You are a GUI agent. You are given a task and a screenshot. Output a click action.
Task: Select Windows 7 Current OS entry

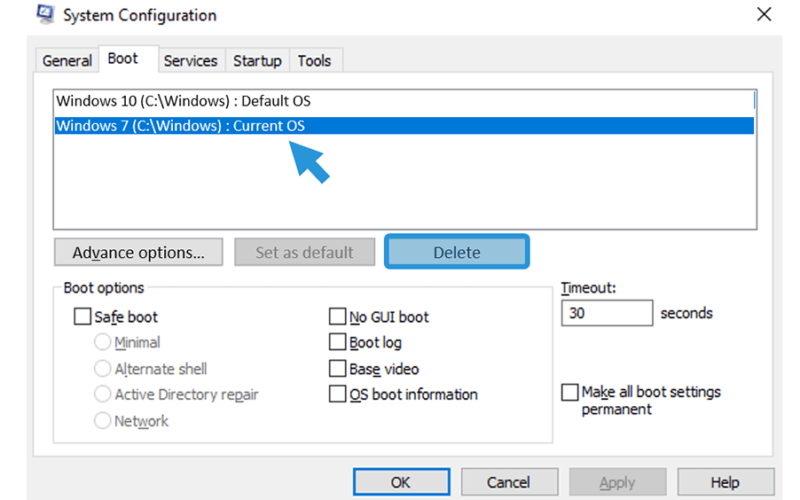(404, 126)
